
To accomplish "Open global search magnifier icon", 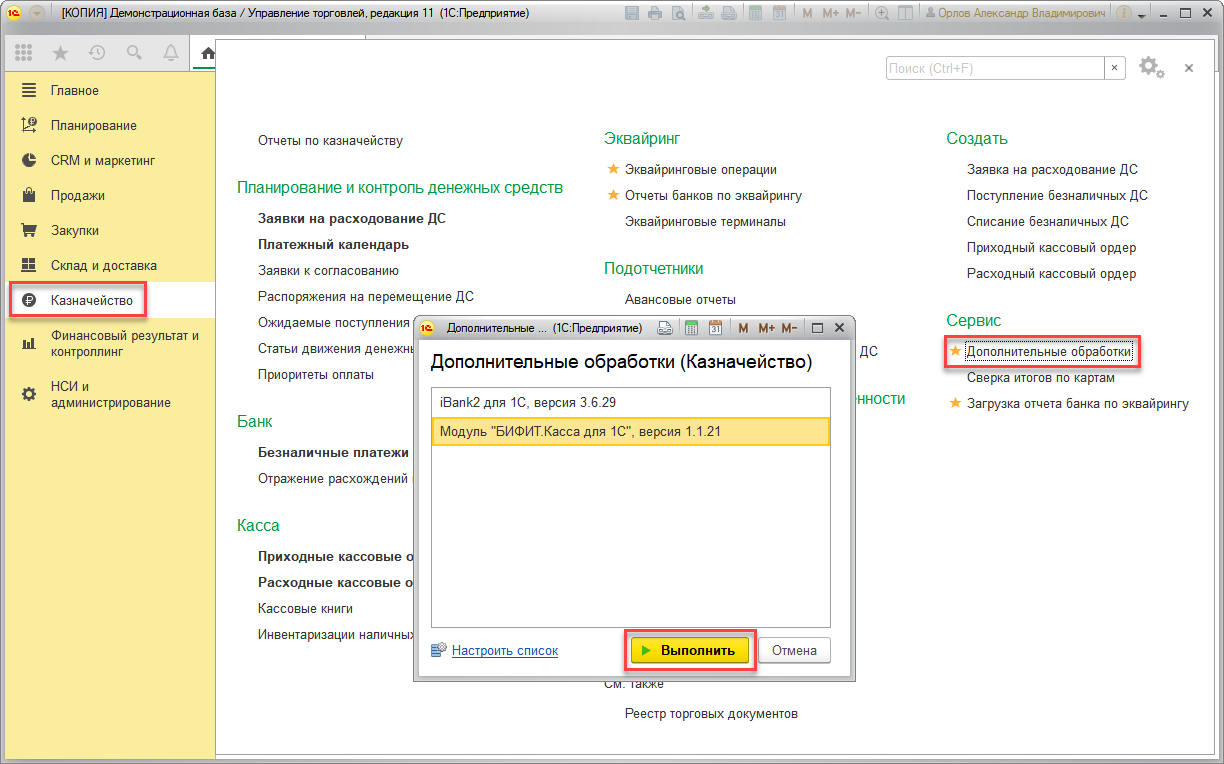I will click(x=134, y=53).
